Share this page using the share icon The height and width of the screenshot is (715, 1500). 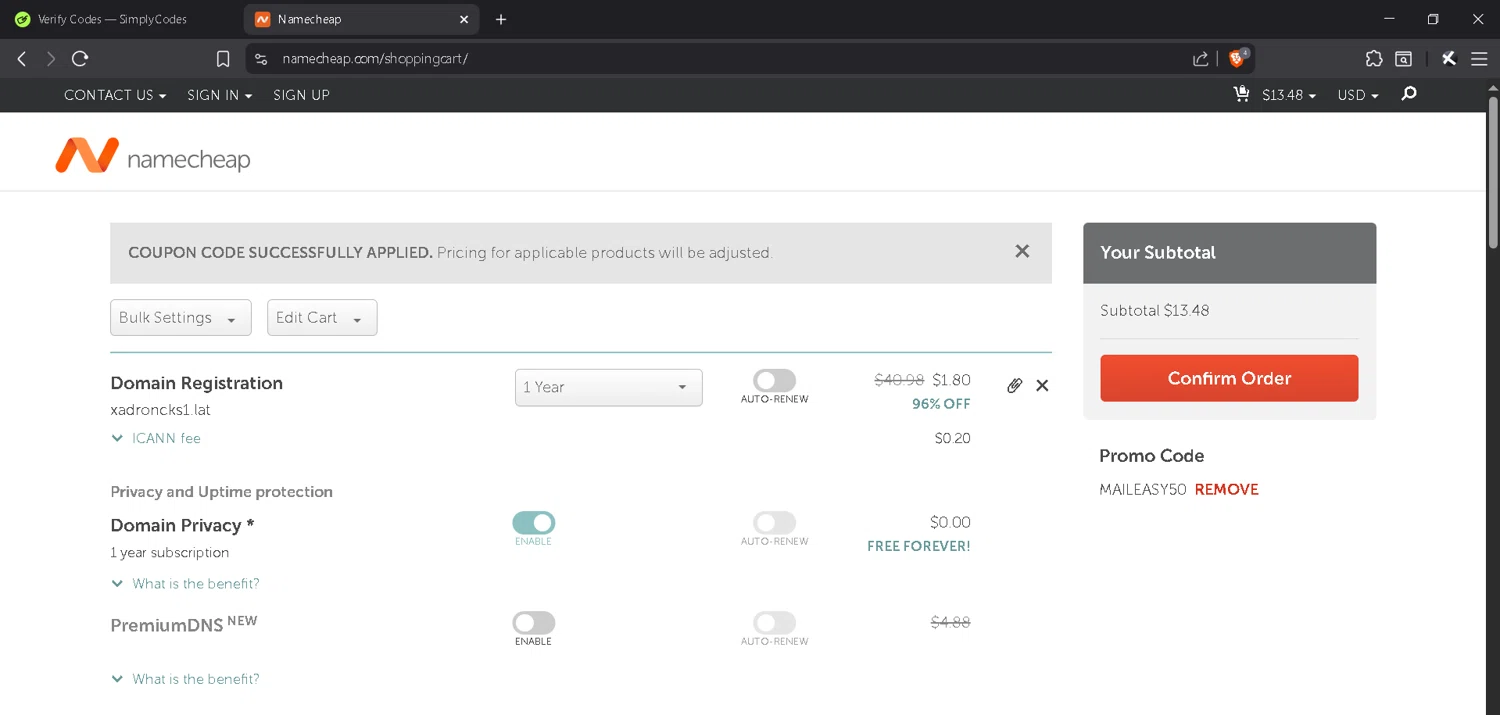coord(1200,59)
